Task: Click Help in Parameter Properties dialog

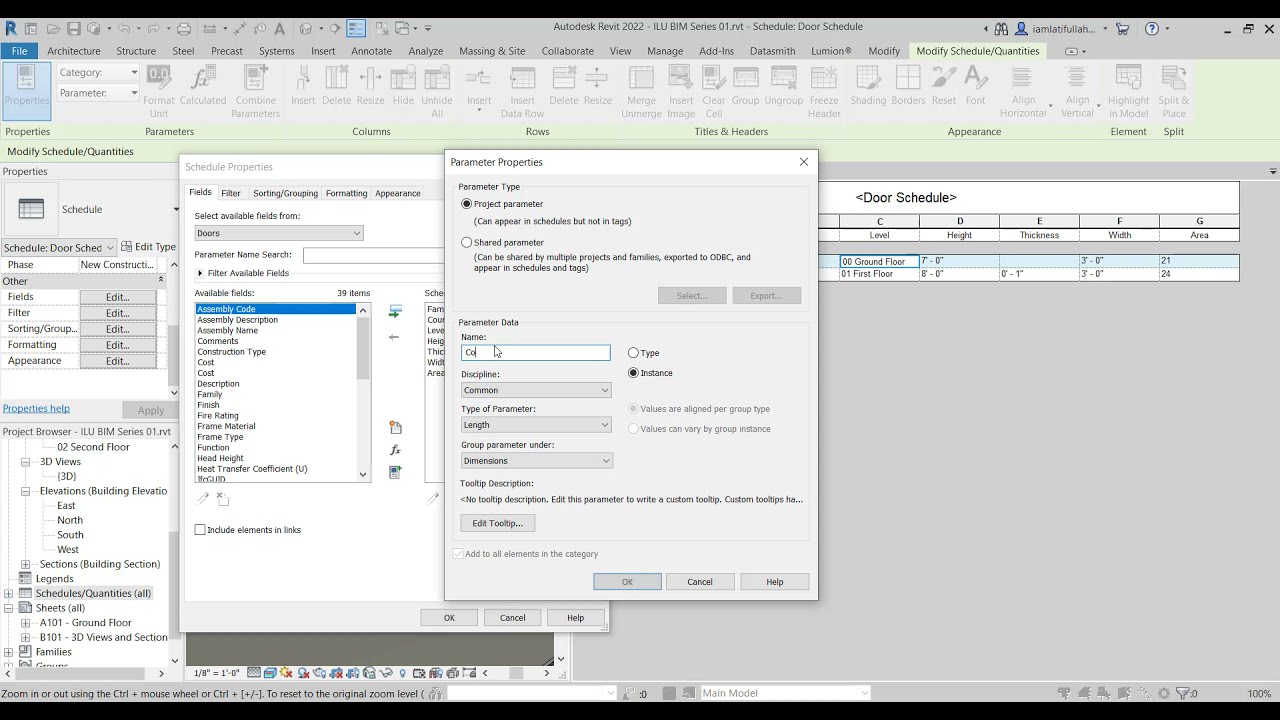Action: pos(775,582)
